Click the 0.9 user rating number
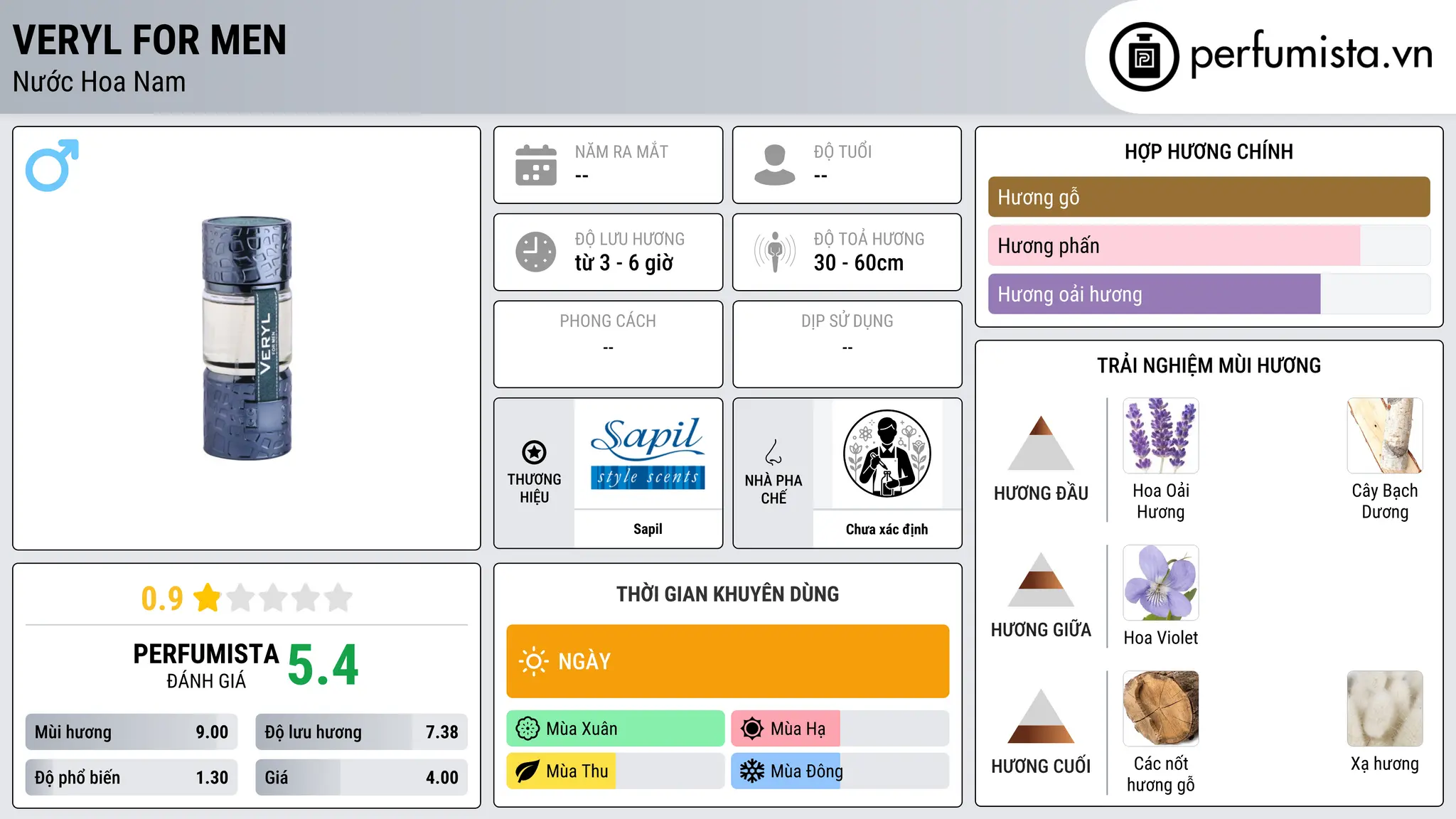Viewport: 1456px width, 819px height. (162, 598)
